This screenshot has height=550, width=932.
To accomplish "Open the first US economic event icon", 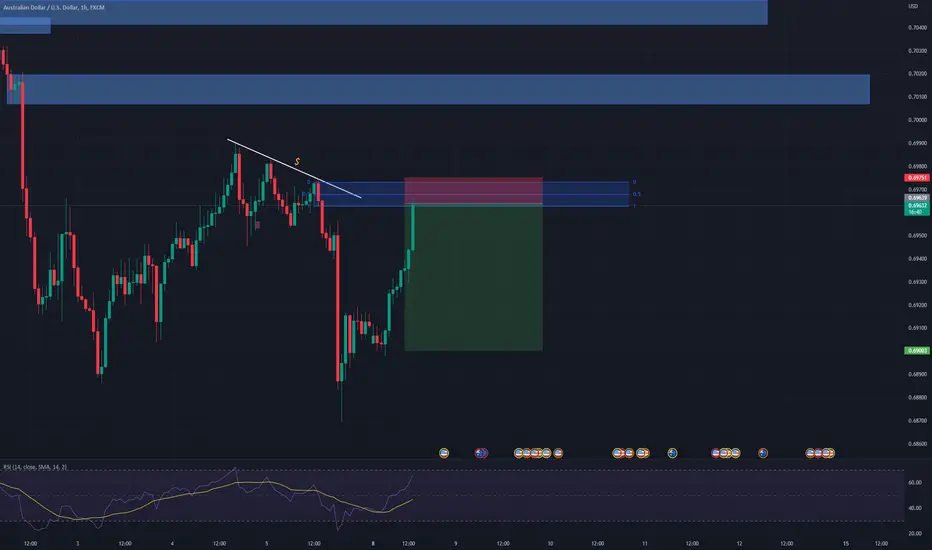I will (443, 453).
